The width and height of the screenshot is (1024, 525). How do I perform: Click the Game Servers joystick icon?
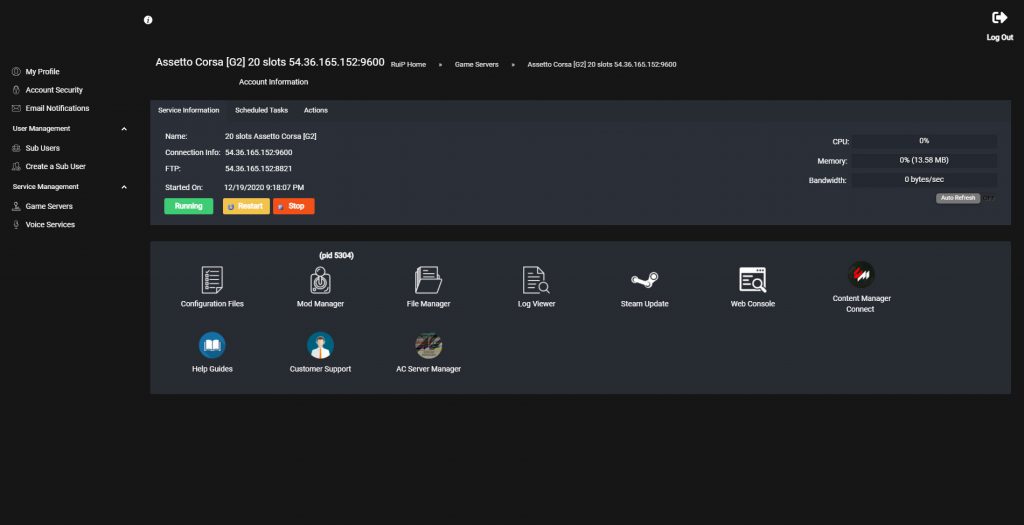[x=16, y=206]
